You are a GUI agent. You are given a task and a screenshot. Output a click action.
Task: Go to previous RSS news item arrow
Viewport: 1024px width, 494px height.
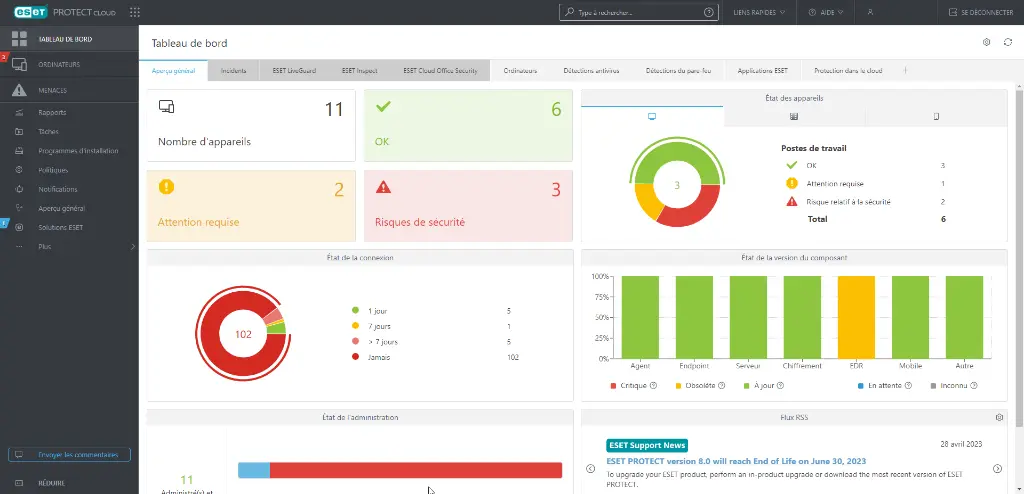coord(590,469)
